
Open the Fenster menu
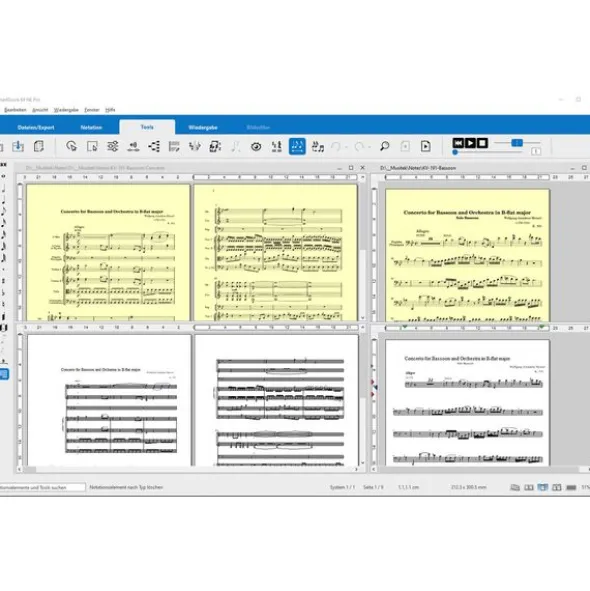tap(92, 110)
